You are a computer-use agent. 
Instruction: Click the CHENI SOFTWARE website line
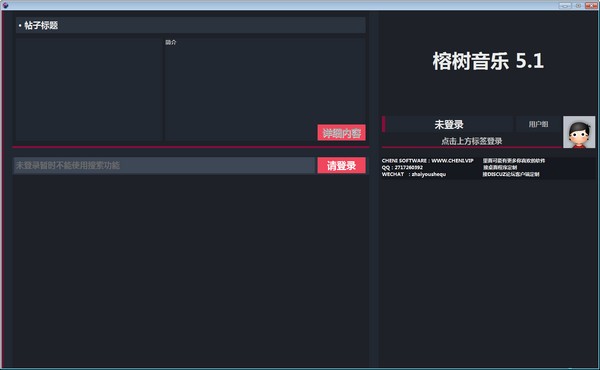pos(427,161)
